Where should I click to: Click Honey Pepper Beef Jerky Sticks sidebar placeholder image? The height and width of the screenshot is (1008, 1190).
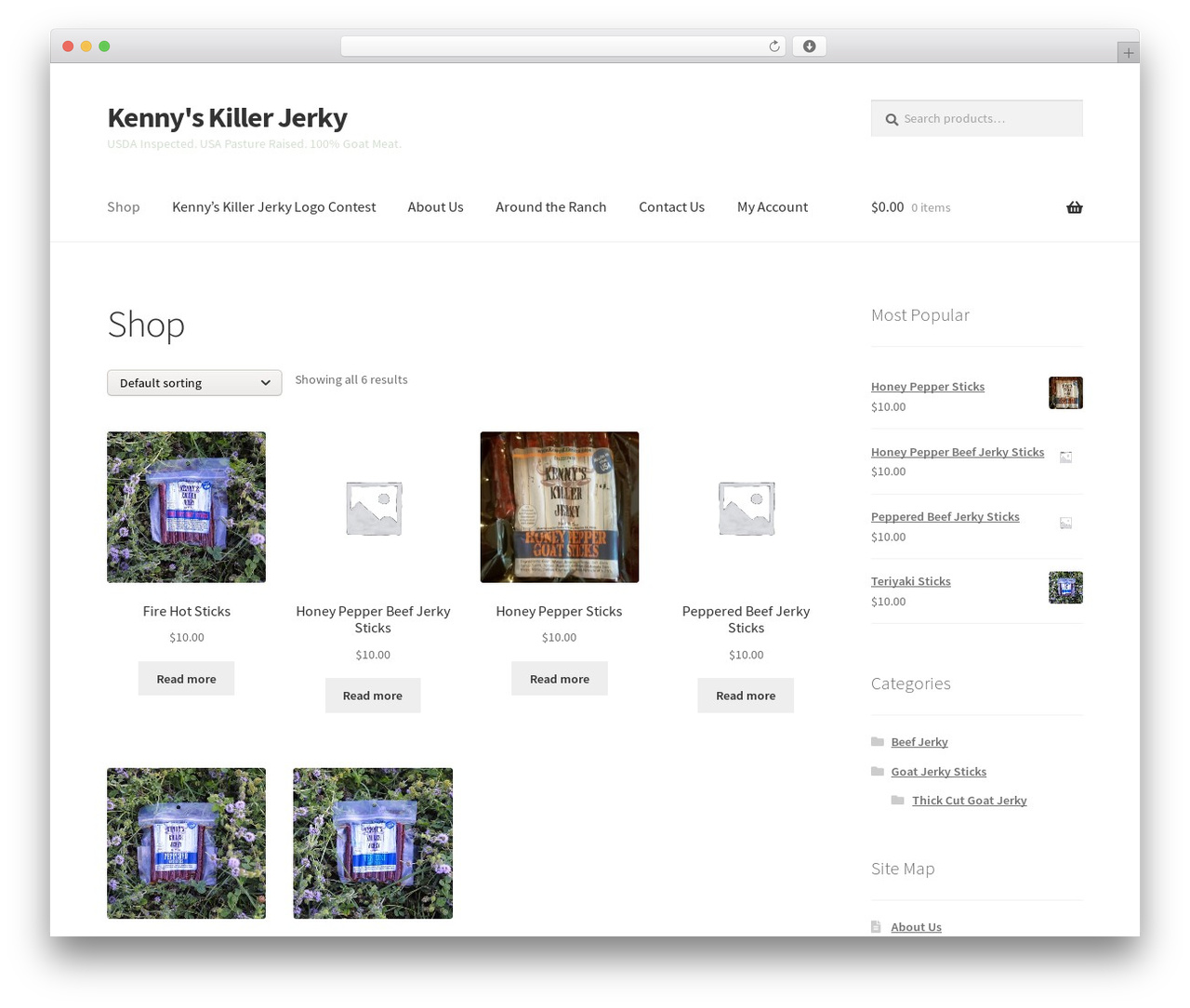click(x=1065, y=457)
